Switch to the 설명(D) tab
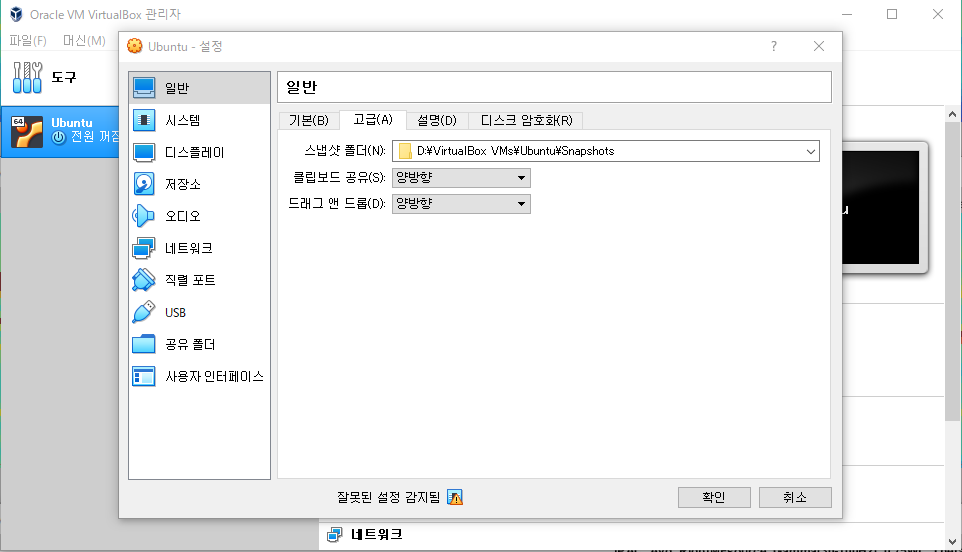Screen dimensions: 962x552 pos(437,120)
